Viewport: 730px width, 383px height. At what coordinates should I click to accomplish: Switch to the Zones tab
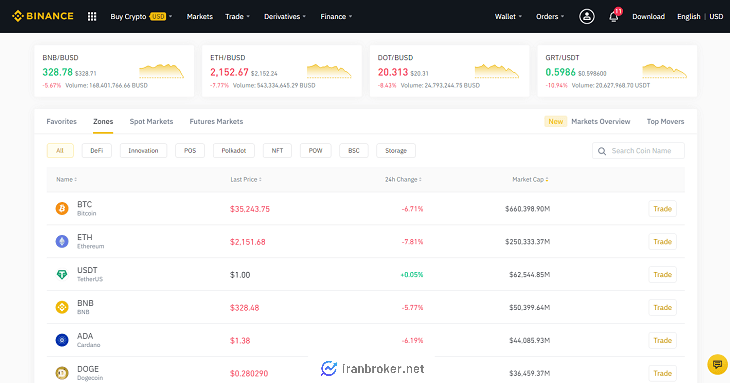pyautogui.click(x=103, y=121)
